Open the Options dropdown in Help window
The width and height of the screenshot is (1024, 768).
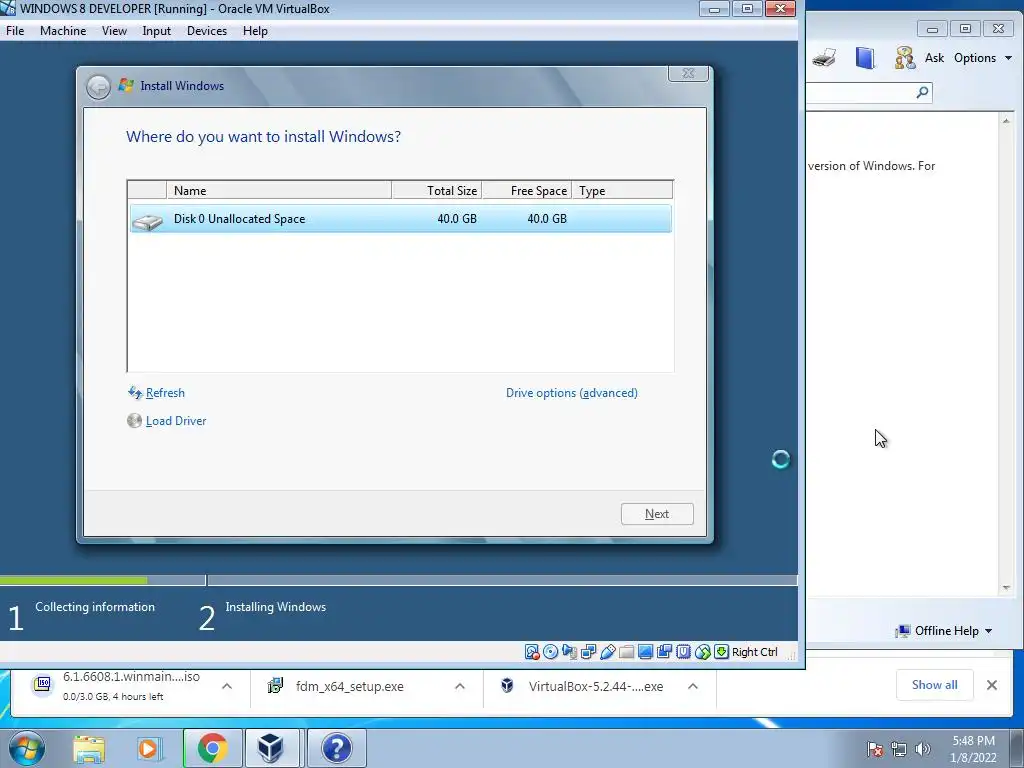(x=983, y=58)
